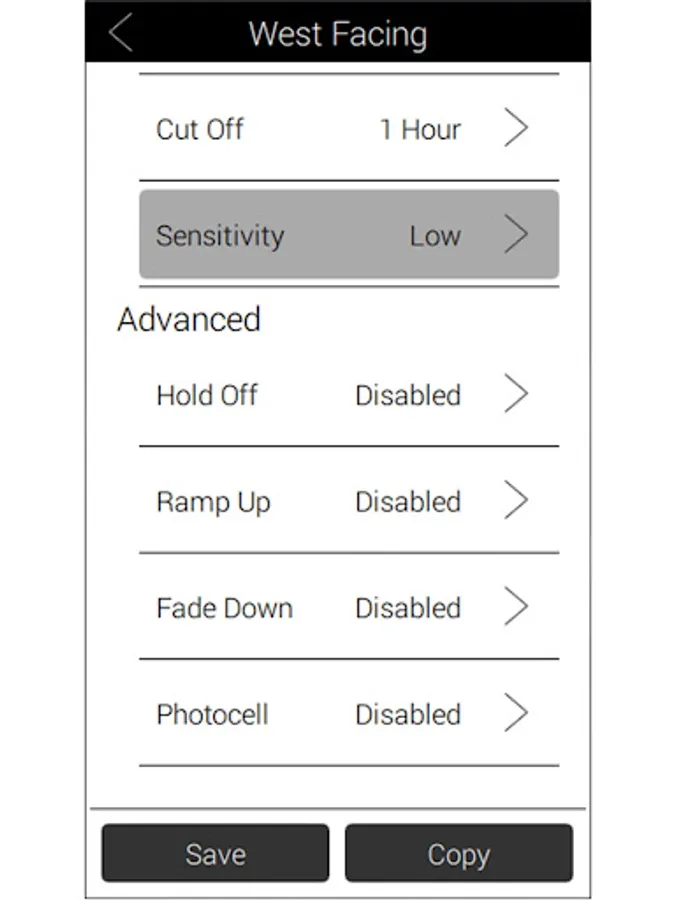
Task: Go back using the header arrow
Action: click(121, 33)
